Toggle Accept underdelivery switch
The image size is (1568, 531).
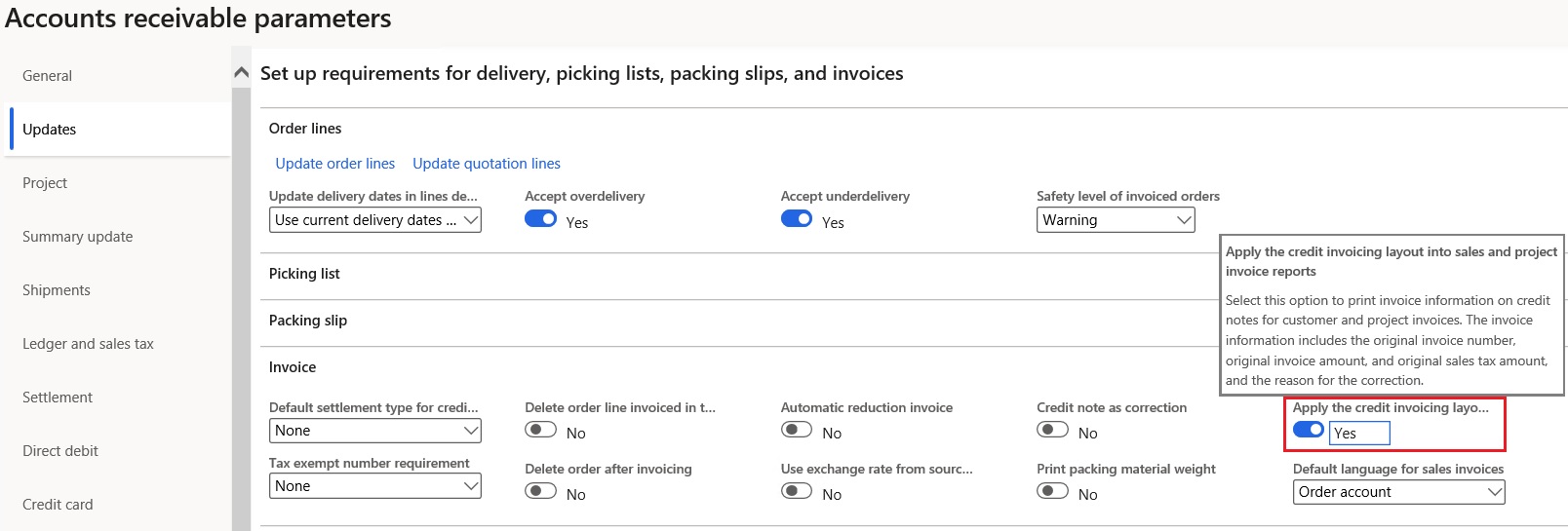[x=797, y=219]
